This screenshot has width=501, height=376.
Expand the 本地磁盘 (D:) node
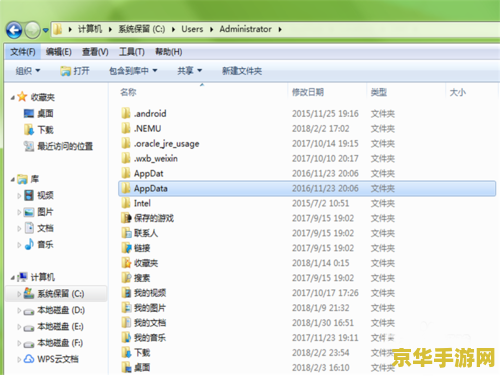click(x=19, y=310)
